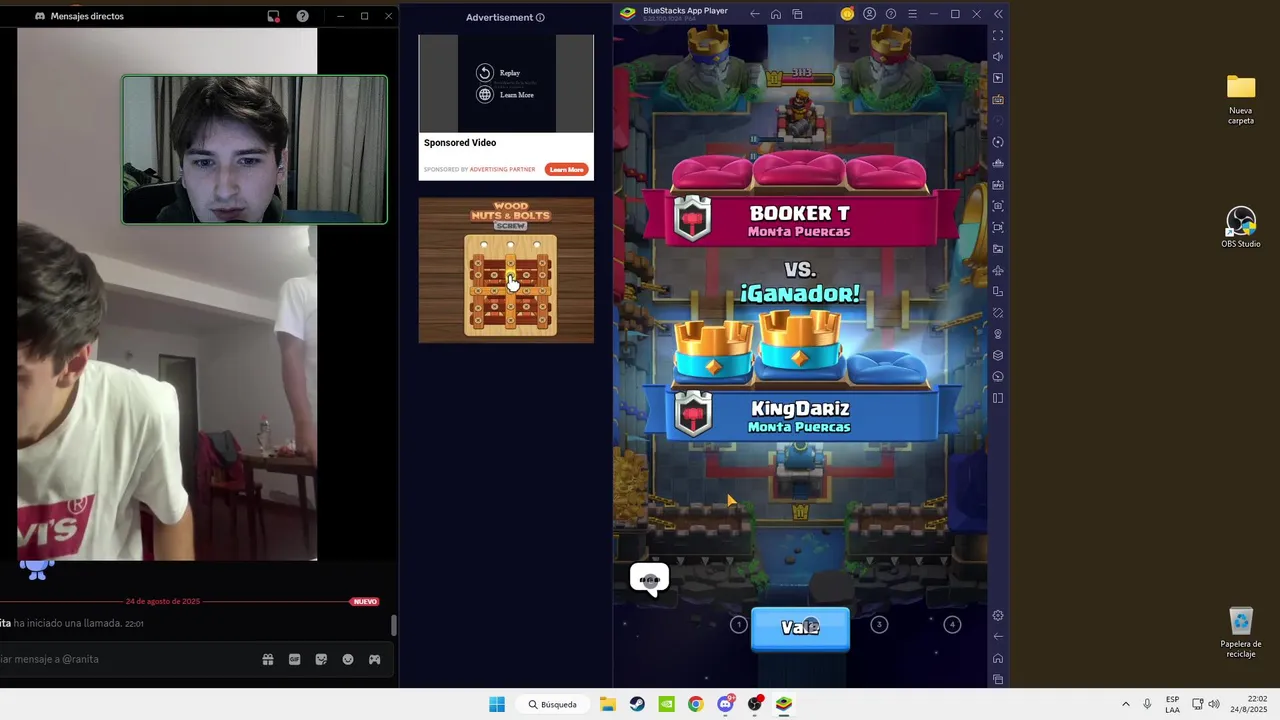The image size is (1280, 720).
Task: Open OBS Studio from the taskbar
Action: (755, 704)
